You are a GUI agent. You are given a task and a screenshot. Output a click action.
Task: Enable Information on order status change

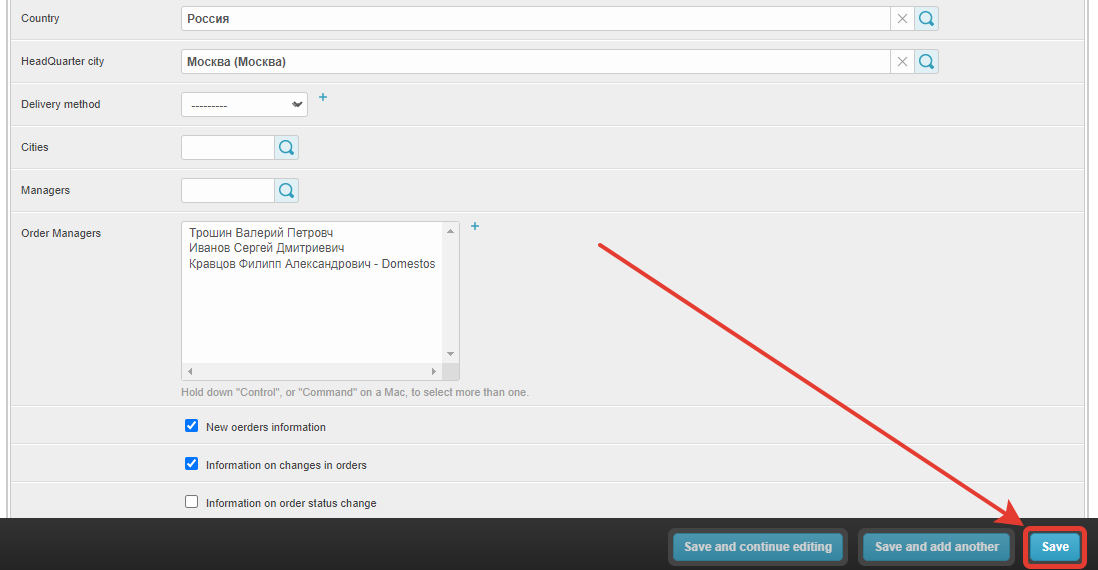(192, 502)
